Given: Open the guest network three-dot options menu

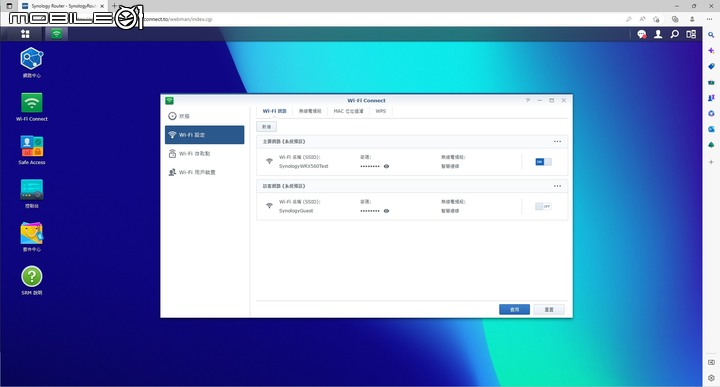Looking at the screenshot, I should coord(557,186).
